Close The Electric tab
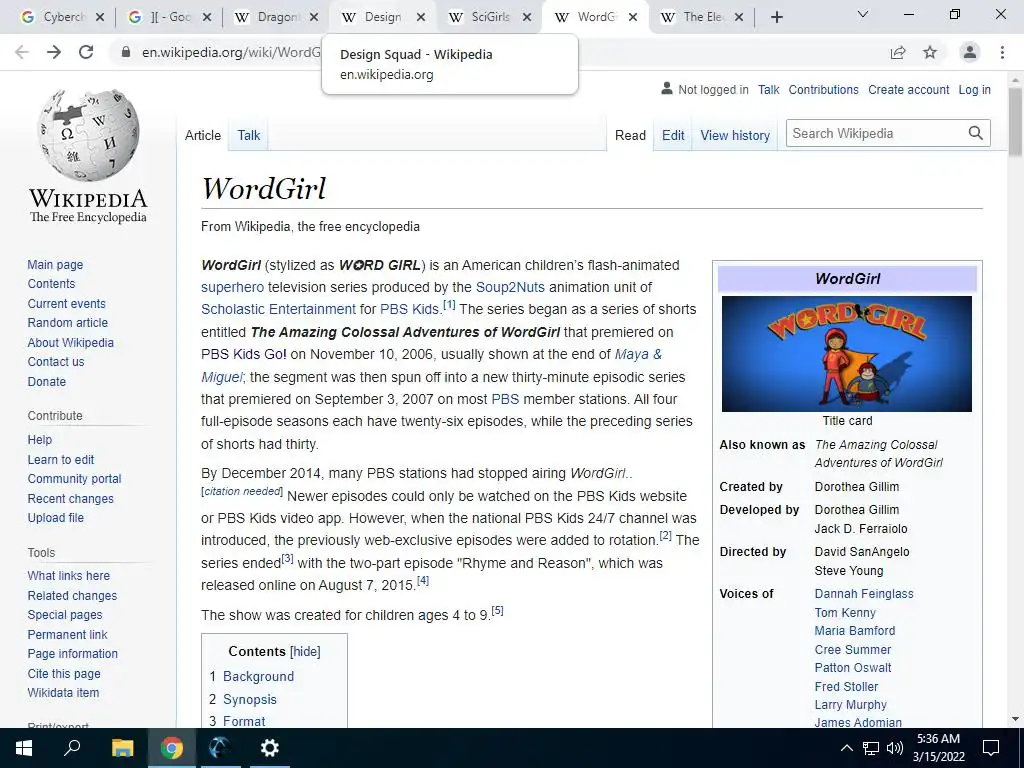This screenshot has width=1024, height=768. [739, 18]
